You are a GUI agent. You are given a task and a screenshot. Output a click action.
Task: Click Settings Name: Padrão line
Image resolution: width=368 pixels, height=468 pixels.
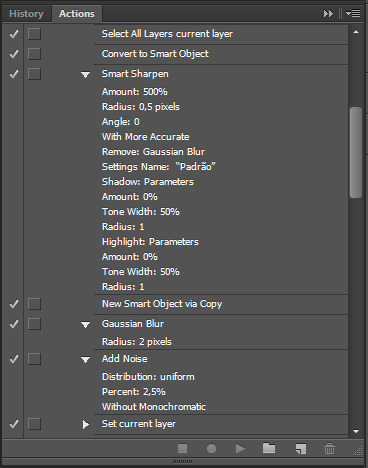pyautogui.click(x=159, y=167)
